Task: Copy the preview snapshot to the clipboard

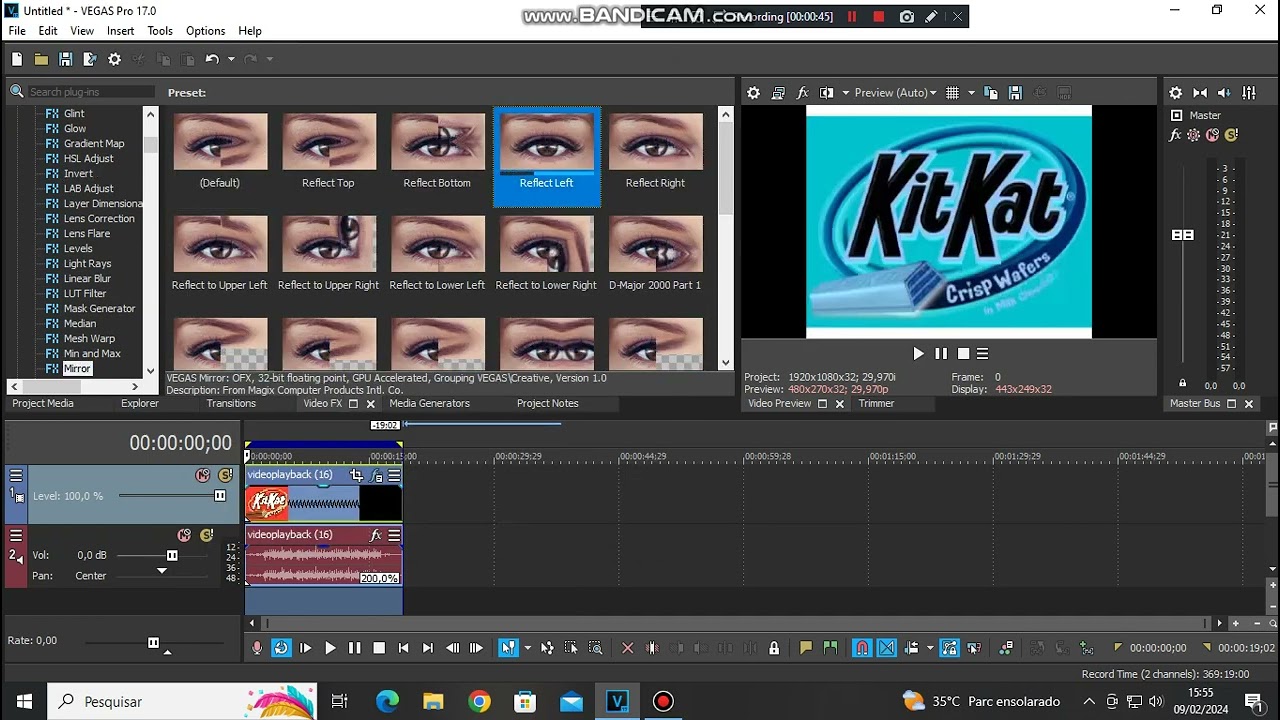Action: [x=991, y=93]
